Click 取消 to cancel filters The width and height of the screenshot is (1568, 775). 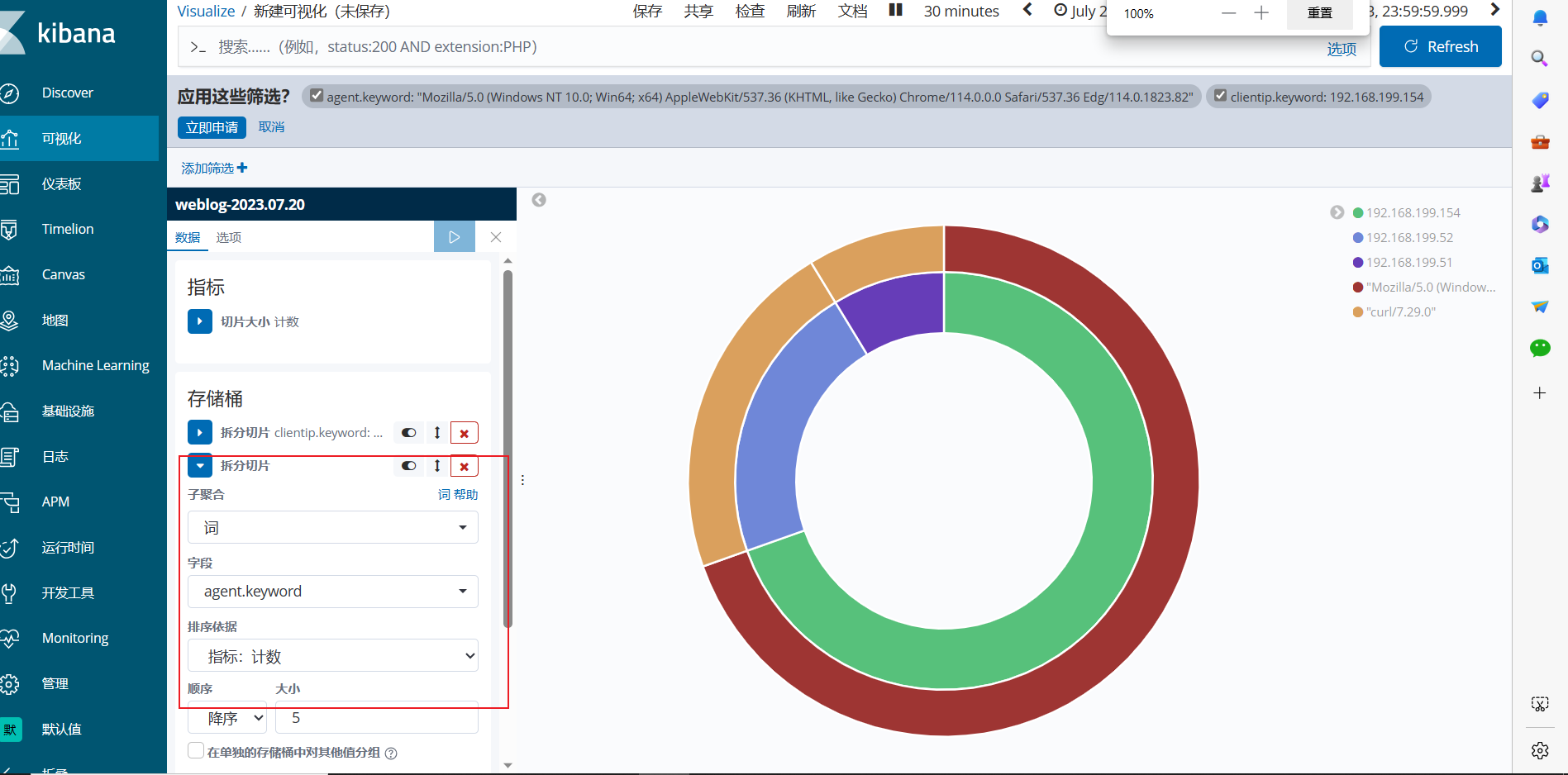pyautogui.click(x=271, y=127)
